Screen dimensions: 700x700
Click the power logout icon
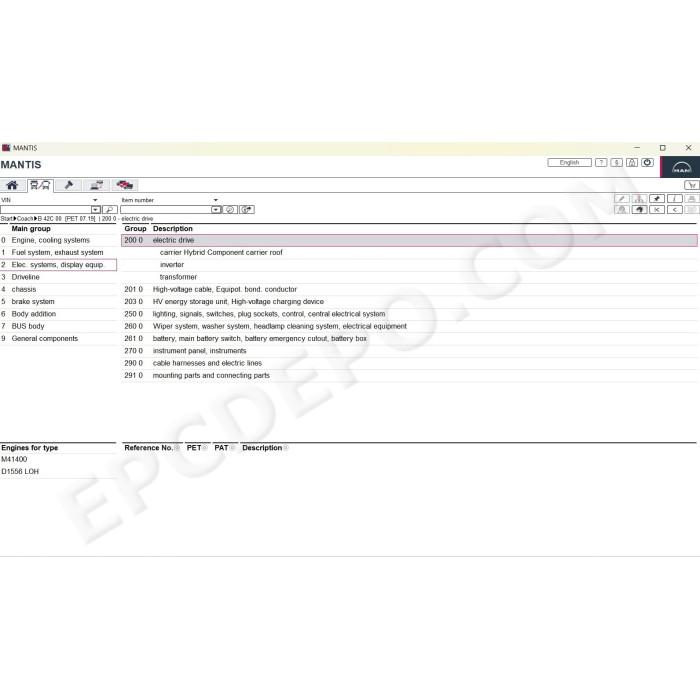pyautogui.click(x=647, y=162)
